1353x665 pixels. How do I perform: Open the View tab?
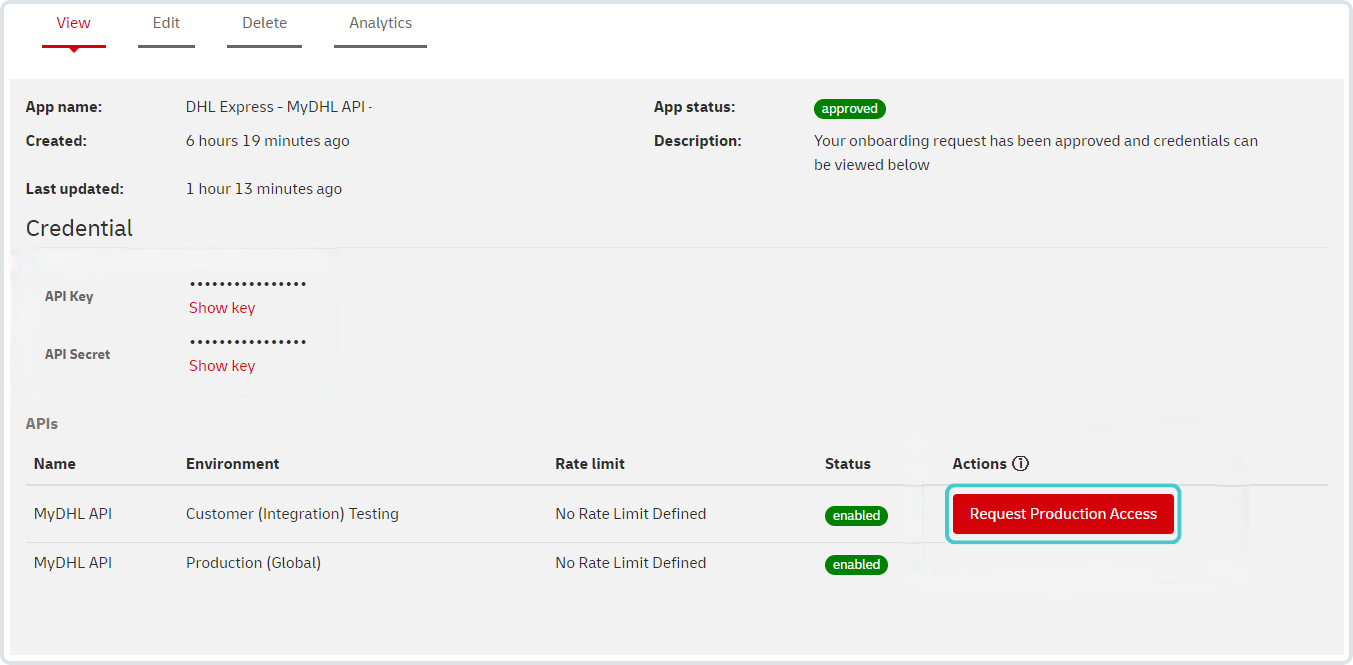pyautogui.click(x=74, y=23)
